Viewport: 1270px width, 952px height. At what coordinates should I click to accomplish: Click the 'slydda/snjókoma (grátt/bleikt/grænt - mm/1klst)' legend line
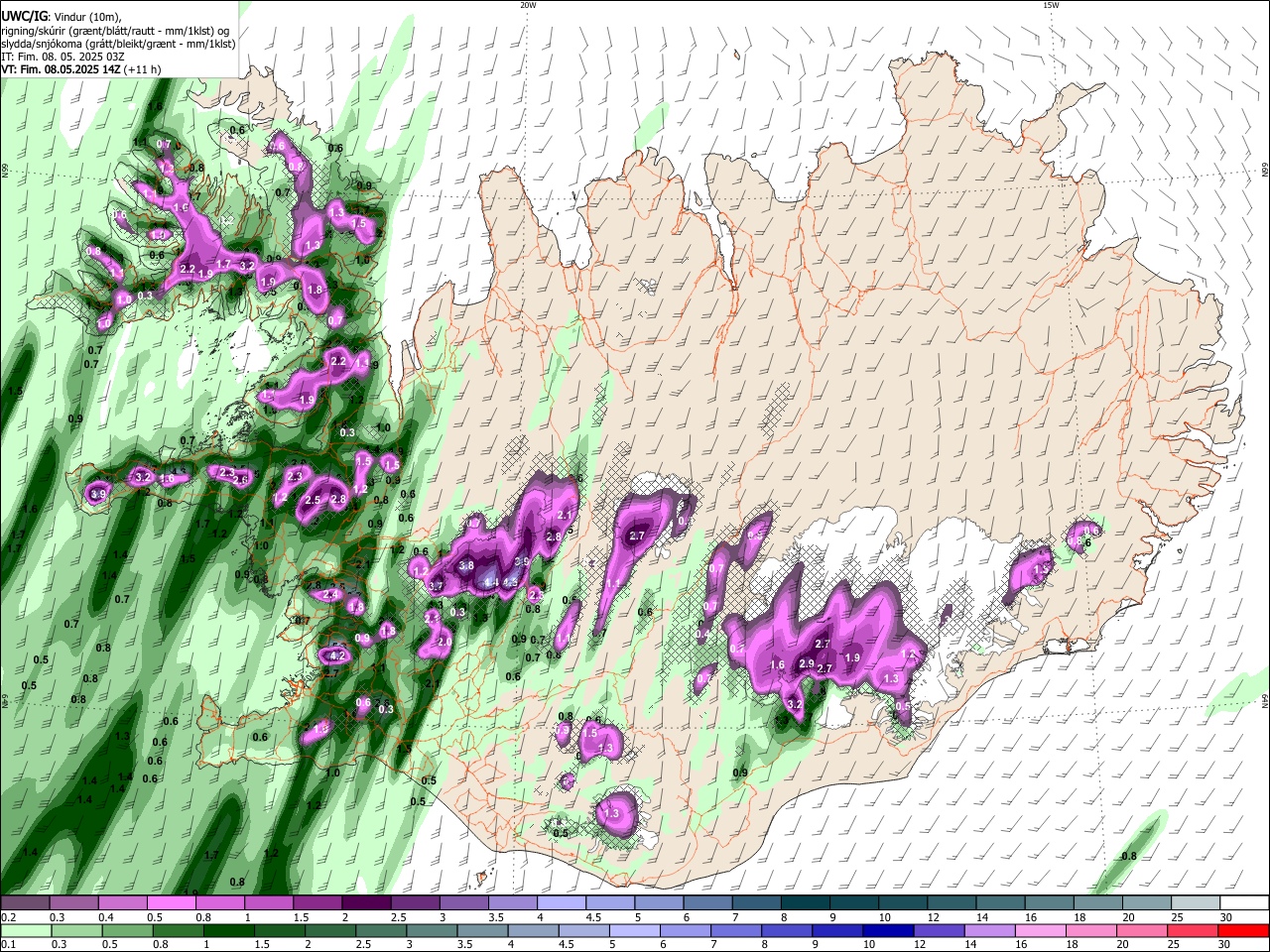pyautogui.click(x=118, y=44)
